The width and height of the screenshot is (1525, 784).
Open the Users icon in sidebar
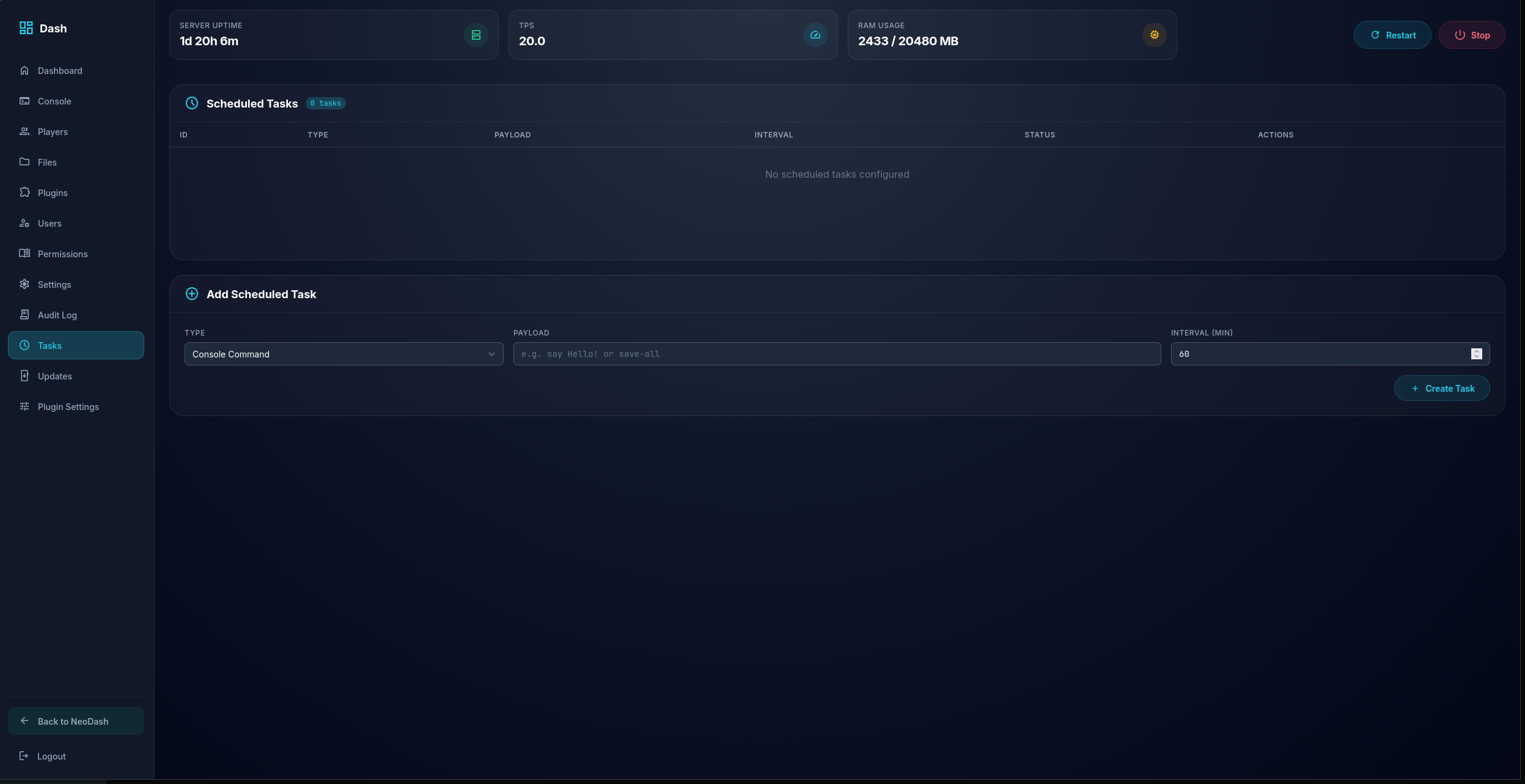(x=24, y=223)
